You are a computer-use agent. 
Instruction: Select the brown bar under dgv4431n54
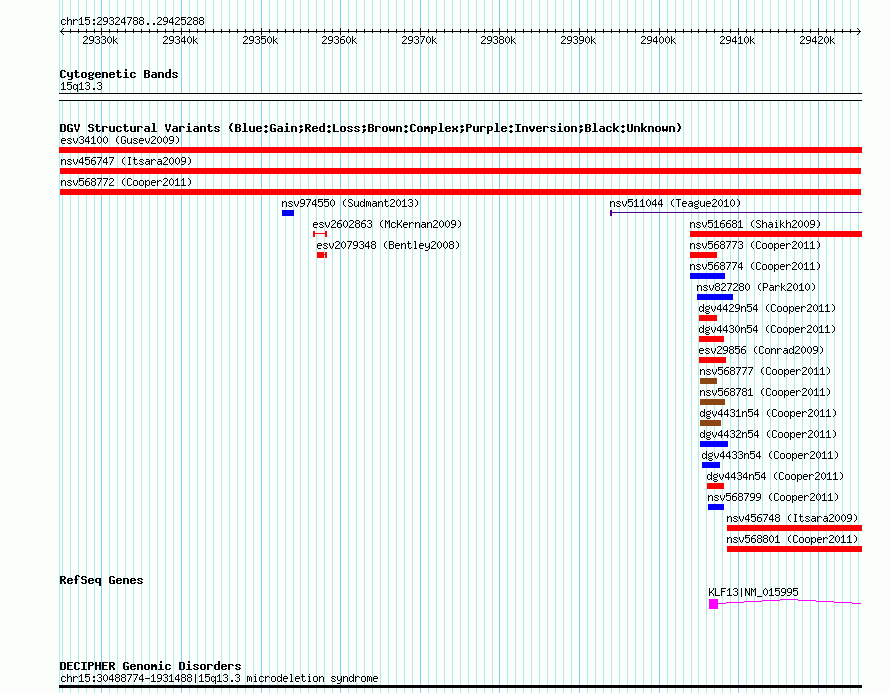710,423
